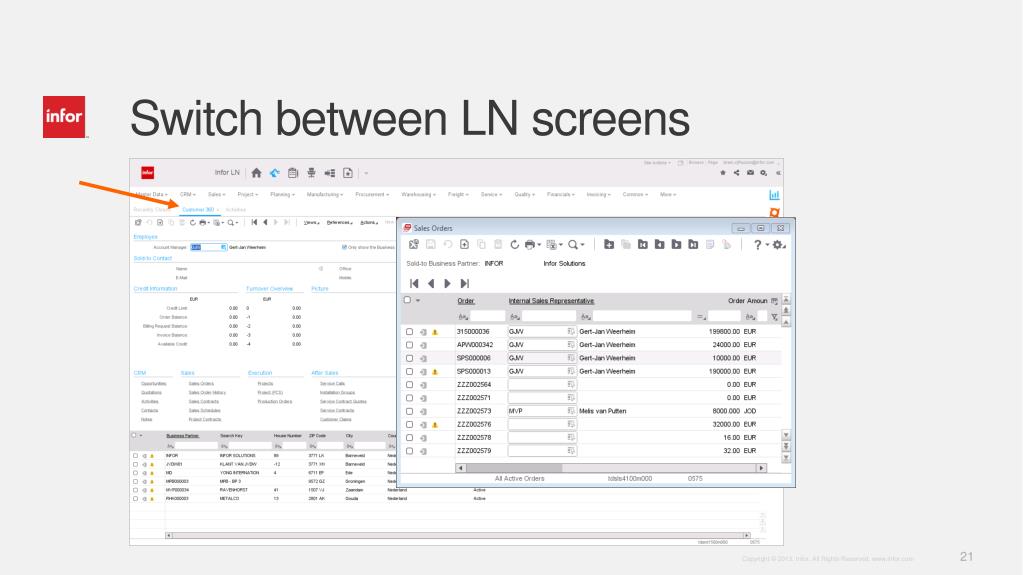Image resolution: width=1023 pixels, height=575 pixels.
Task: Click the star bookmark icon in top header
Action: 723,173
